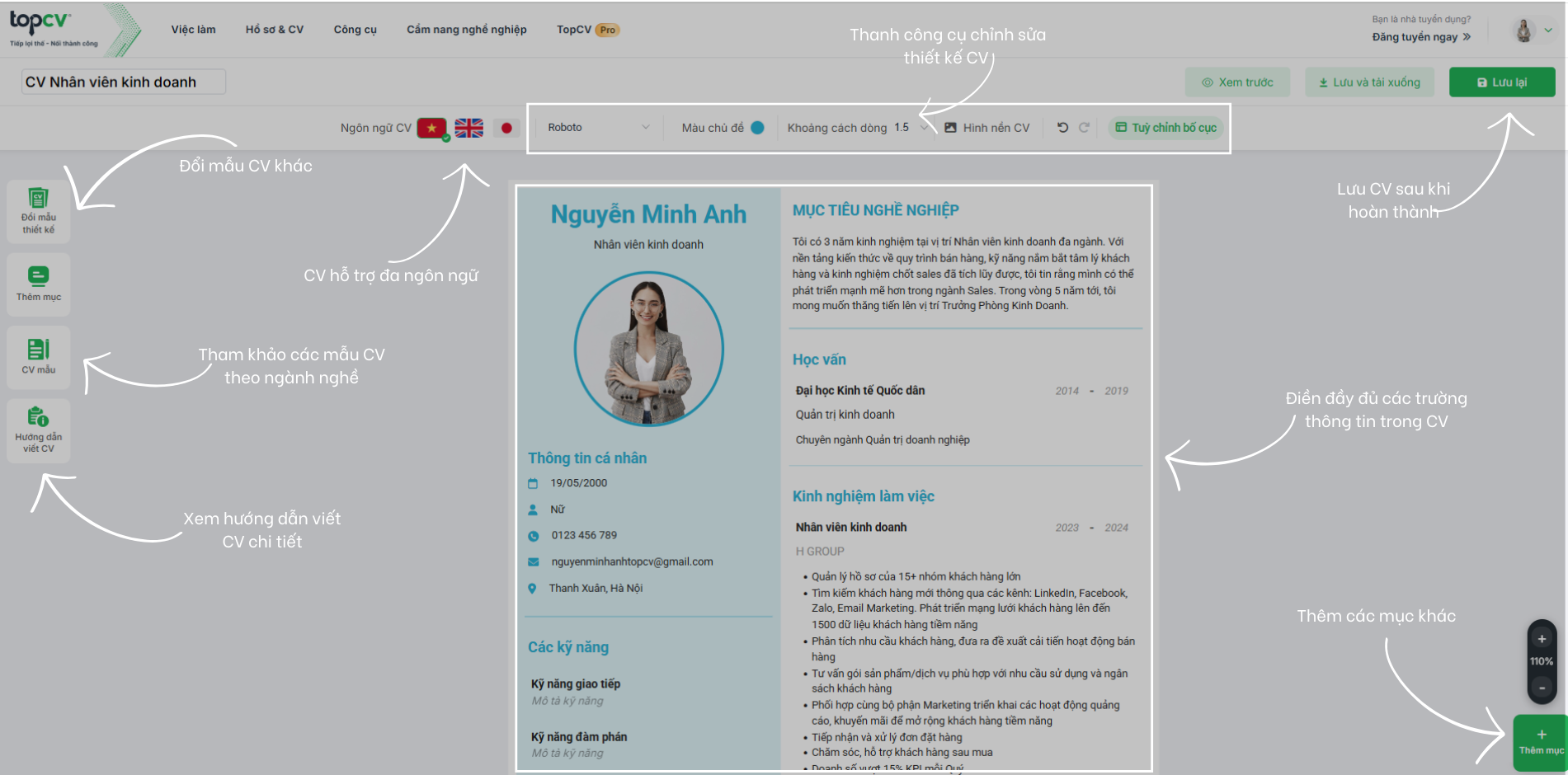This screenshot has height=775, width=1568.
Task: Click the calendar icon beside 19/05/2000
Action: [533, 484]
